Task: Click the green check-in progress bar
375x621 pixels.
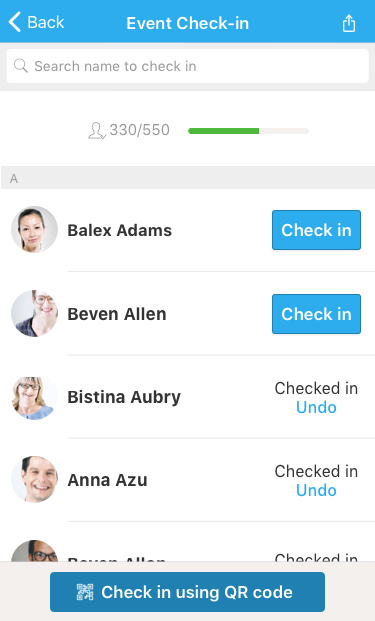Action: 224,131
